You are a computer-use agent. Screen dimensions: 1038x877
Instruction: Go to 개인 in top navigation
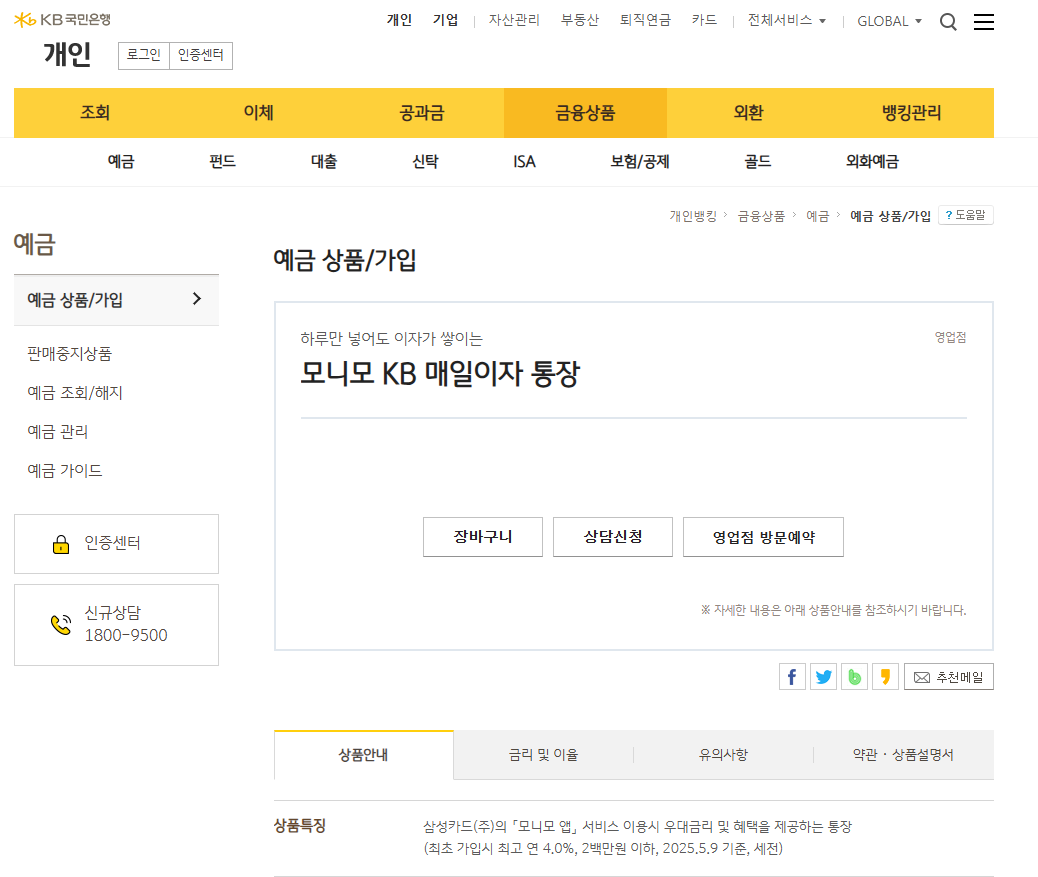pyautogui.click(x=399, y=21)
